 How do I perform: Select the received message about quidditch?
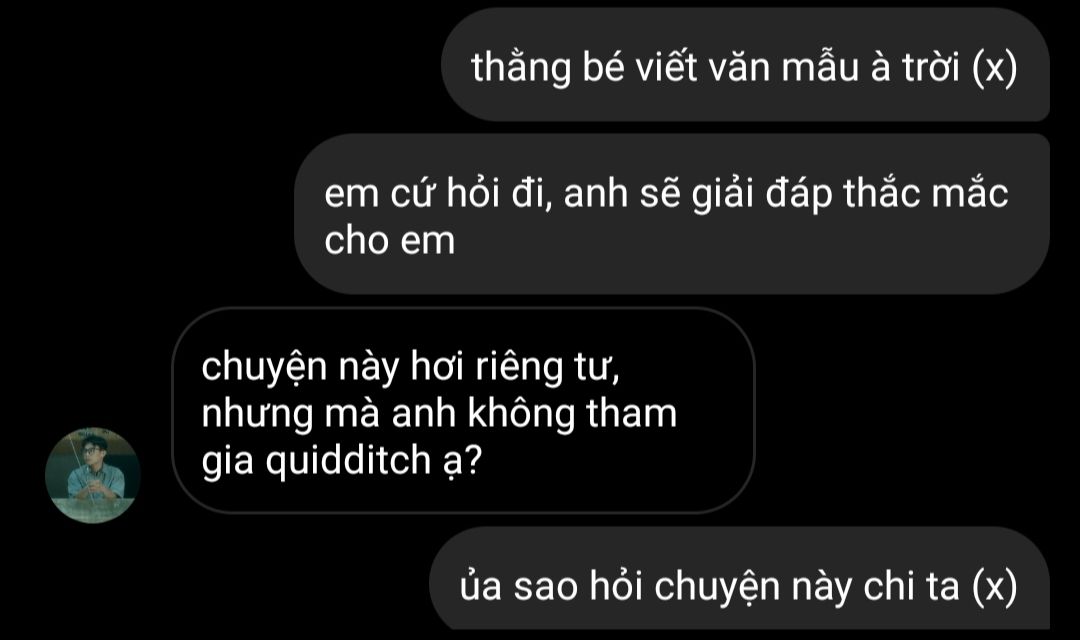point(464,411)
